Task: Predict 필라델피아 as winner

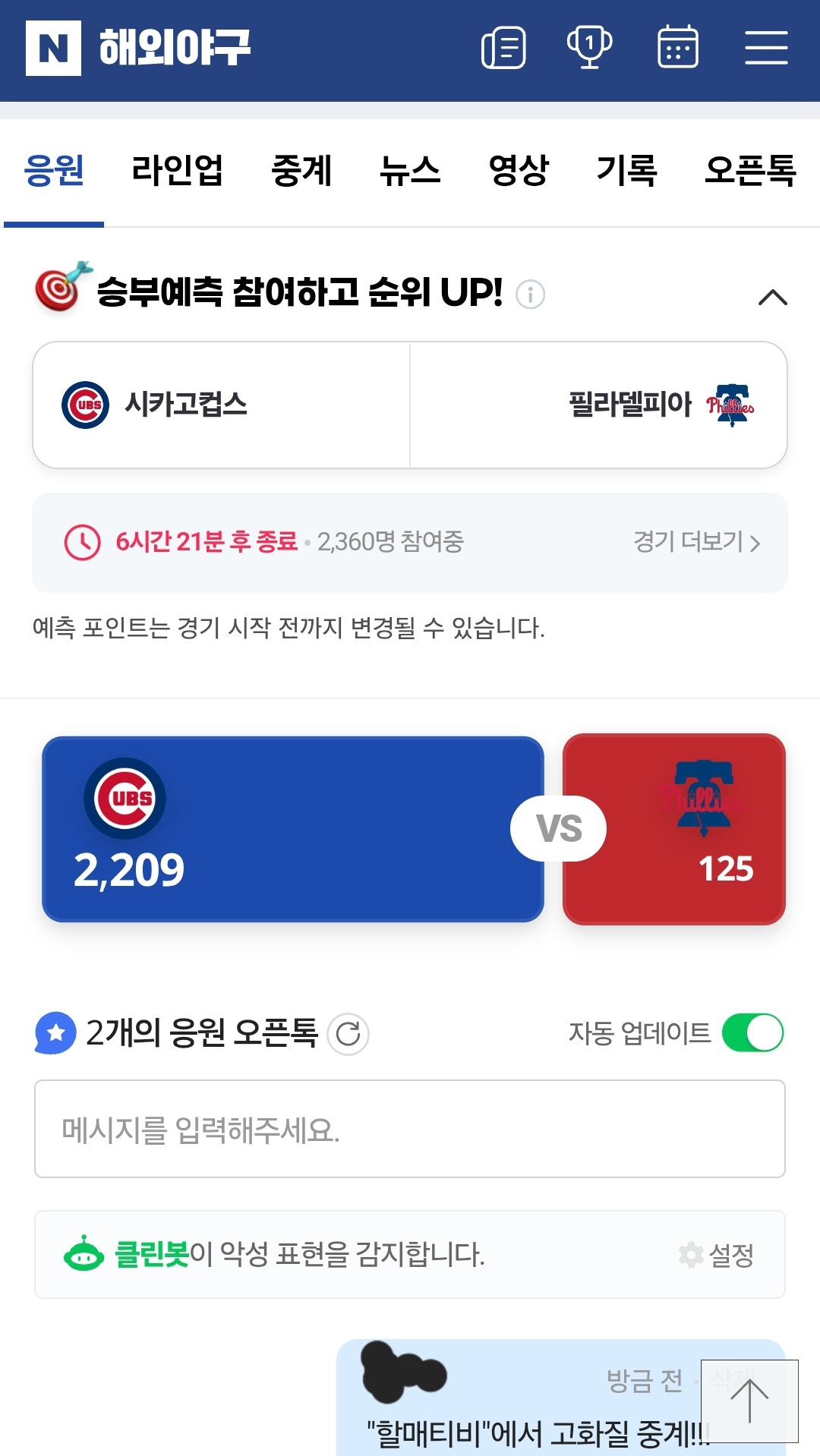Action: pyautogui.click(x=598, y=405)
